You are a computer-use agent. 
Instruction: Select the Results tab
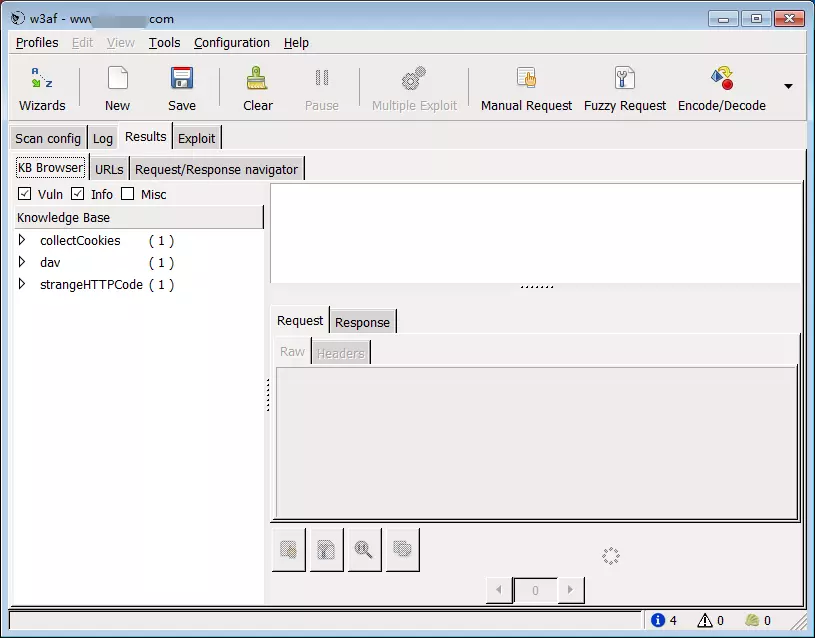click(x=146, y=137)
